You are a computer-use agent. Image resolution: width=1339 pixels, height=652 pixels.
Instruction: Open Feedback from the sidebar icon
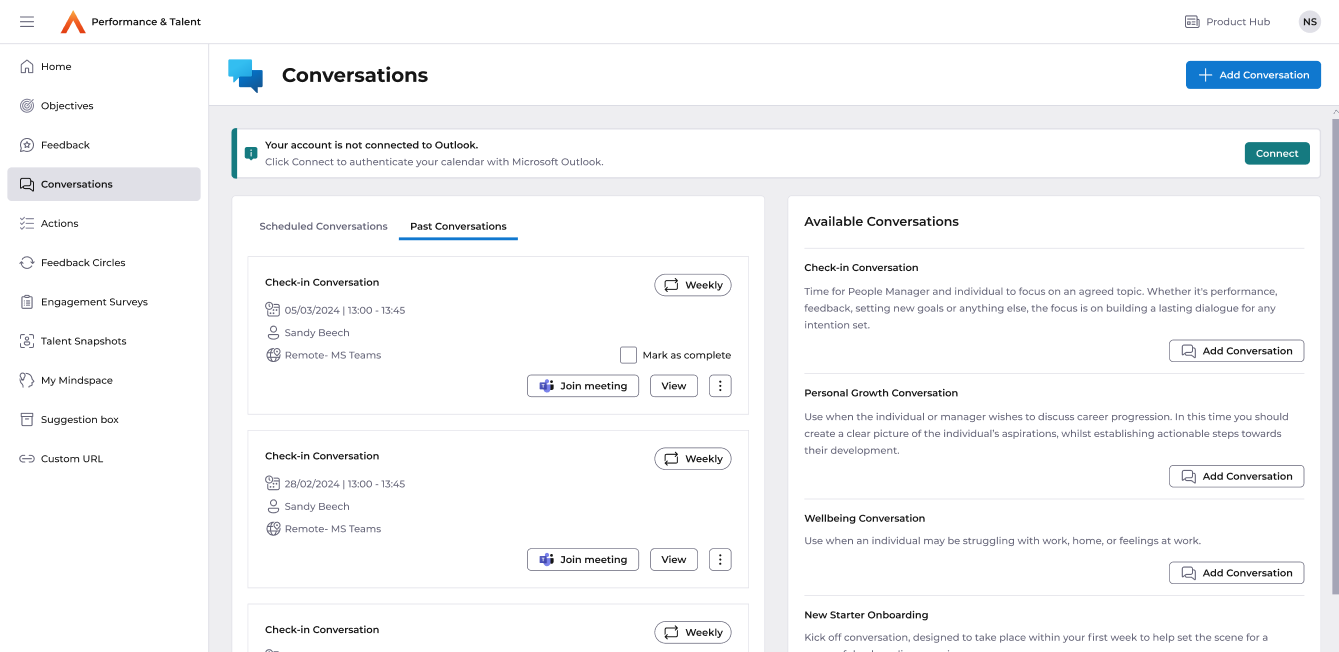[27, 145]
